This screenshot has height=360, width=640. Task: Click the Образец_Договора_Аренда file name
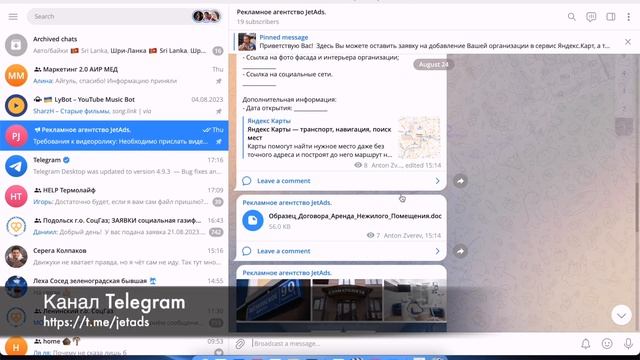(x=355, y=216)
